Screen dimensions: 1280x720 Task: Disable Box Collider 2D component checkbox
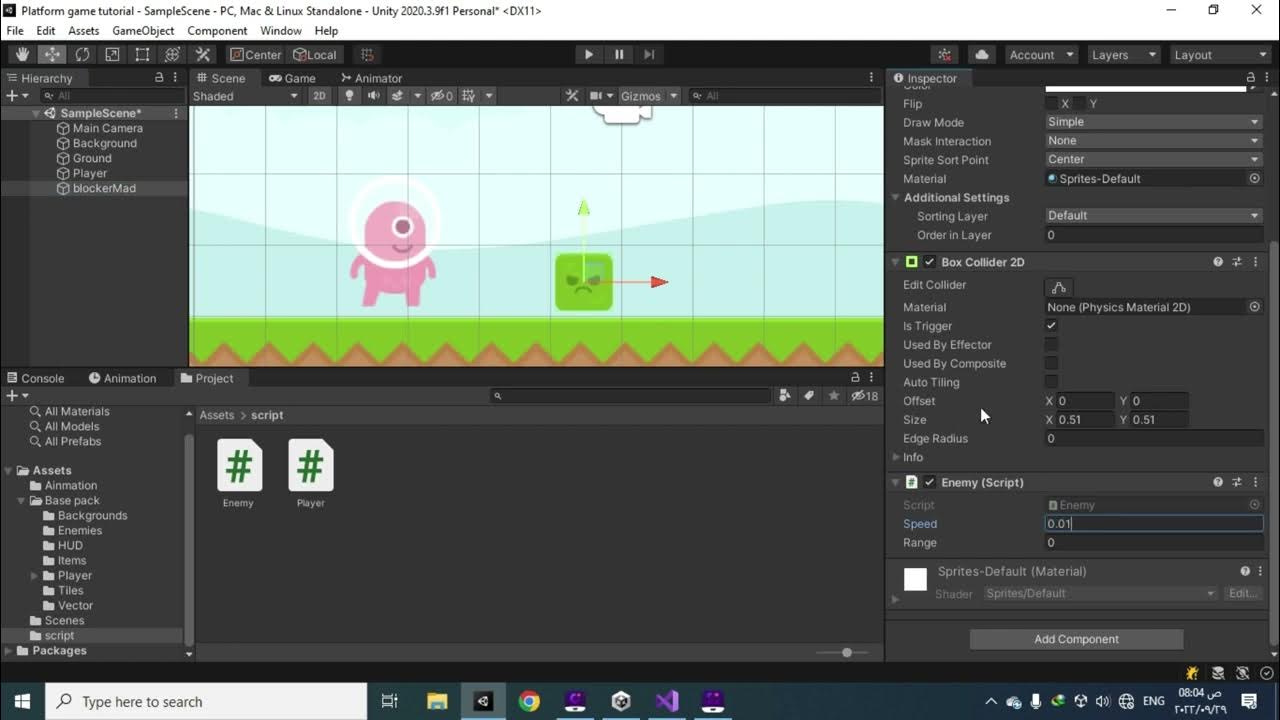[930, 262]
